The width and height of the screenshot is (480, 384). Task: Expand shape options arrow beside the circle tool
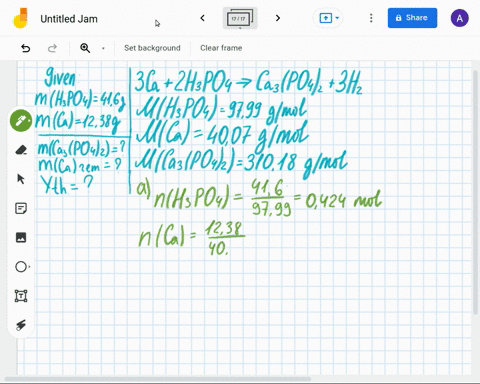pyautogui.click(x=30, y=267)
